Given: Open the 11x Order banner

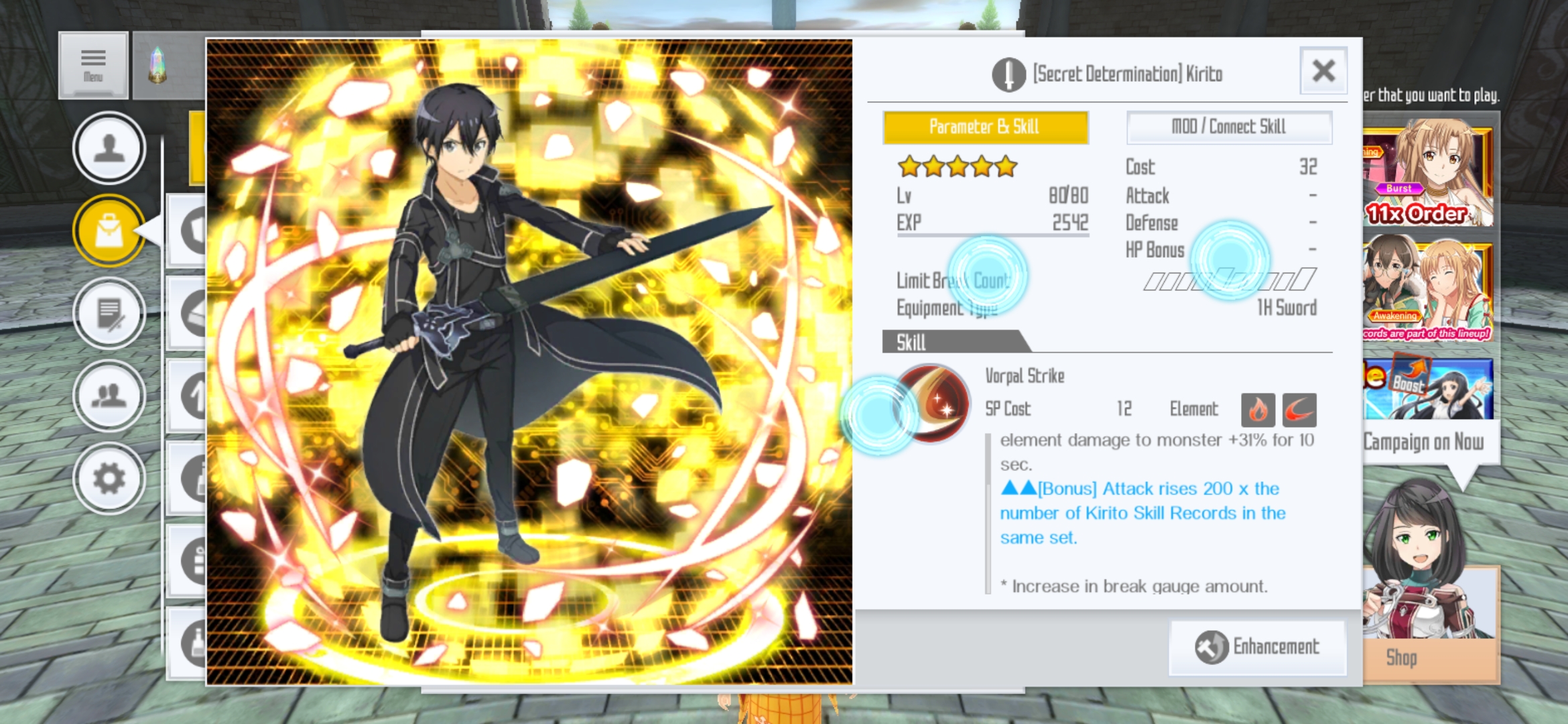Looking at the screenshot, I should click(1428, 176).
